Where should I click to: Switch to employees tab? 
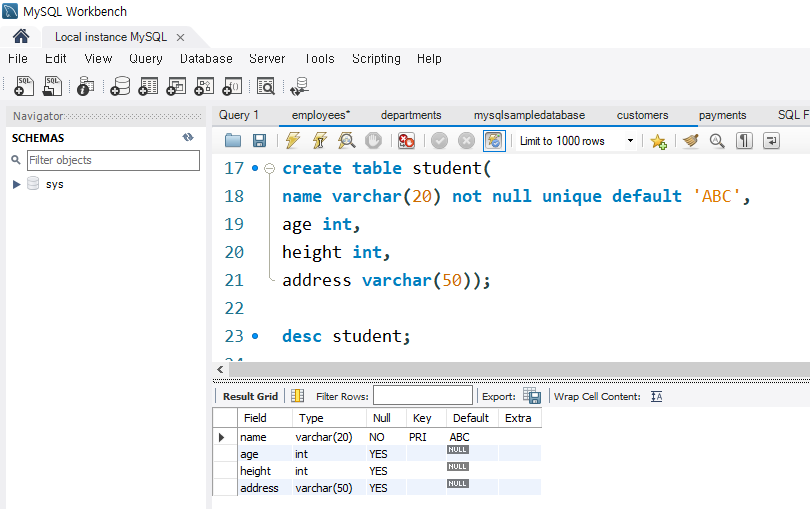point(321,115)
